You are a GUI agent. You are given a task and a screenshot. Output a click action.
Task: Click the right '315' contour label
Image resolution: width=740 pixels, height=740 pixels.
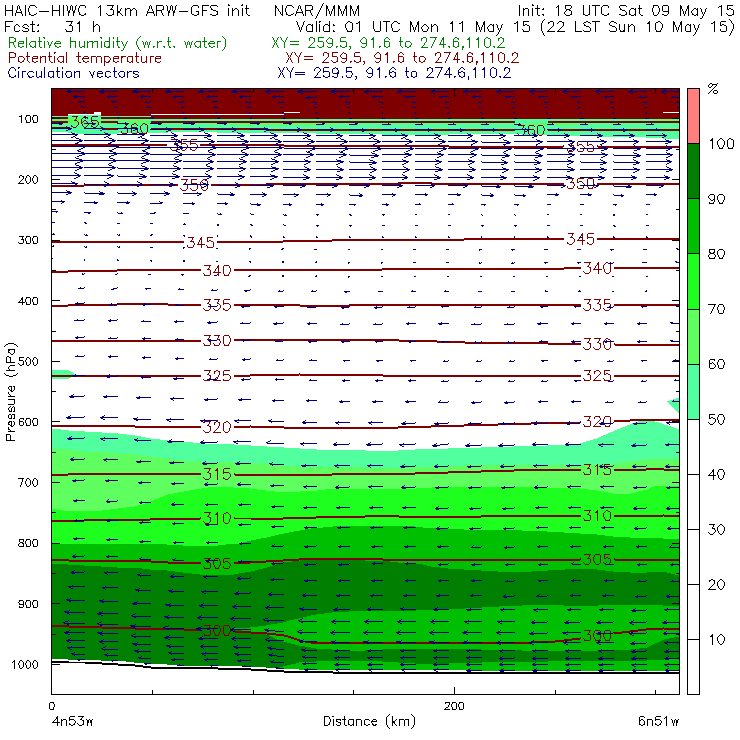[597, 470]
